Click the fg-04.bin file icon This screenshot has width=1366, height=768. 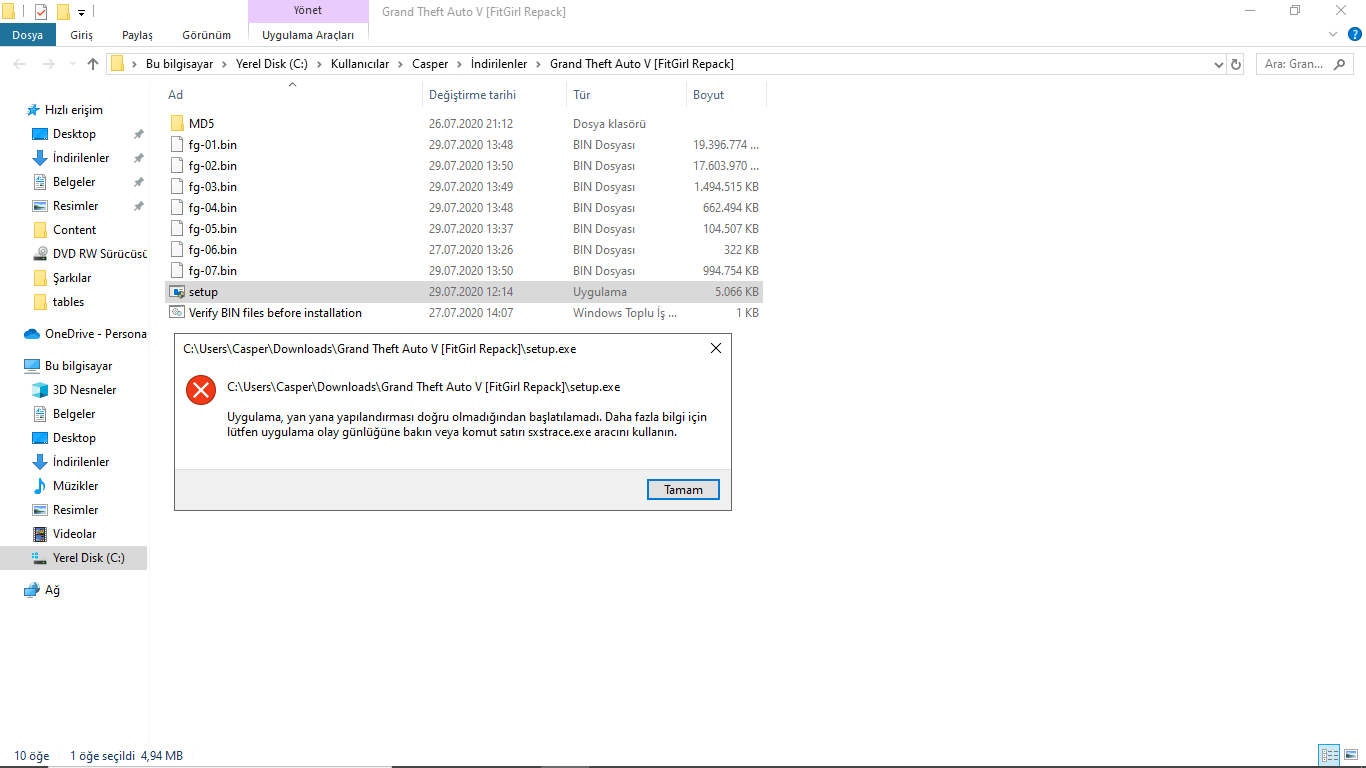click(177, 208)
